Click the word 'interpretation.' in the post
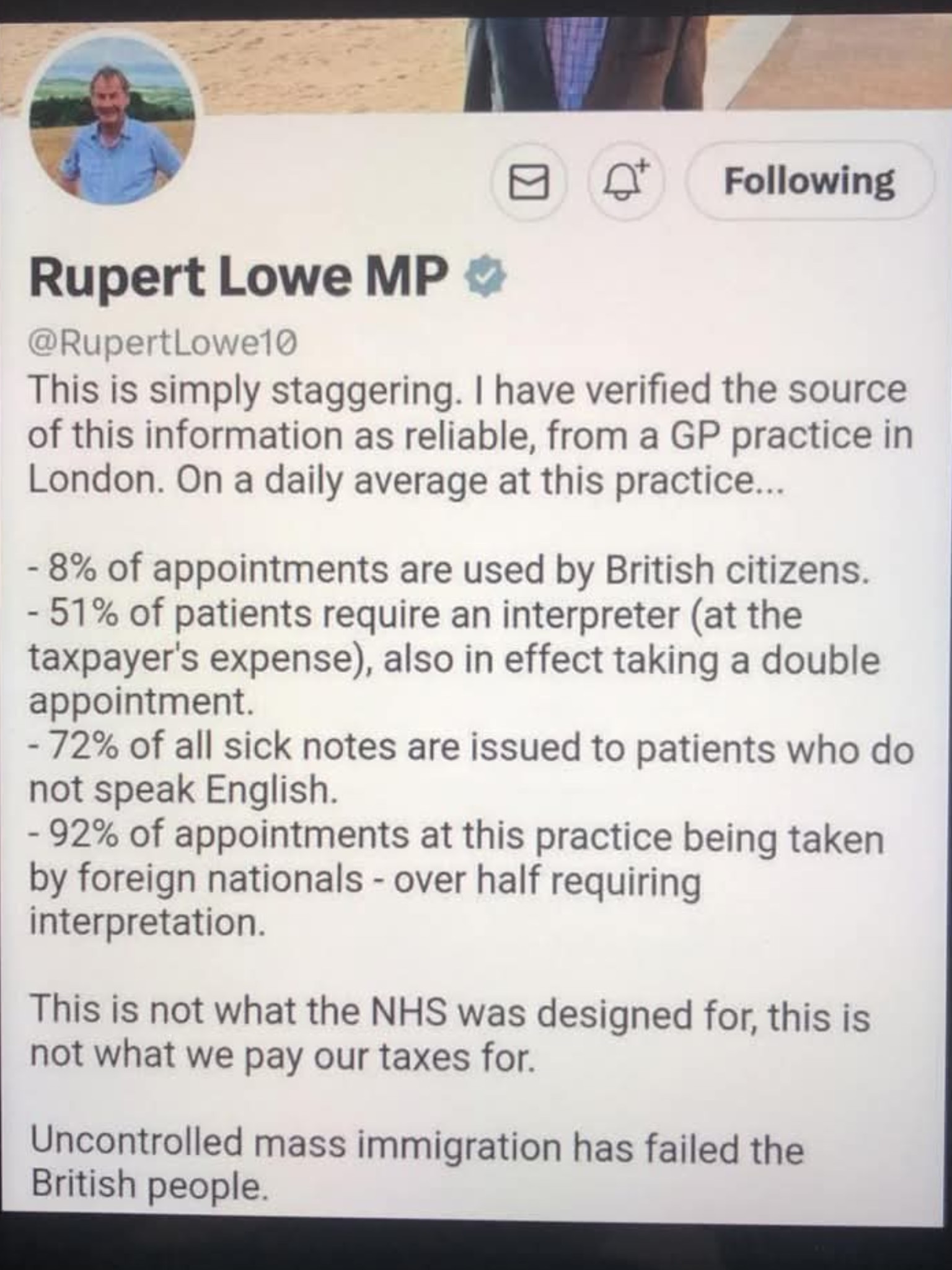Image resolution: width=952 pixels, height=1270 pixels. [x=147, y=922]
